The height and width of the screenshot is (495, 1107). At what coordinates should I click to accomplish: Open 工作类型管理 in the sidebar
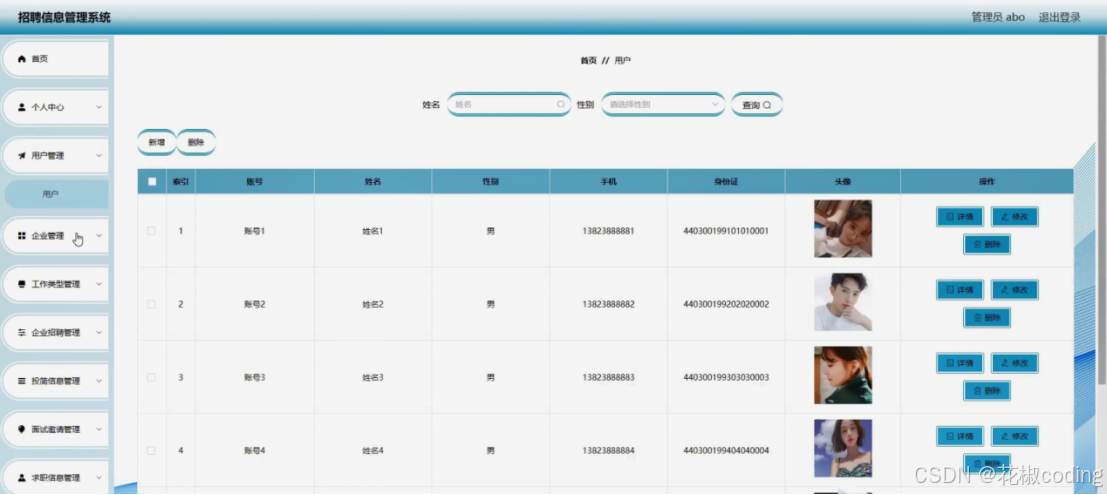coord(56,284)
